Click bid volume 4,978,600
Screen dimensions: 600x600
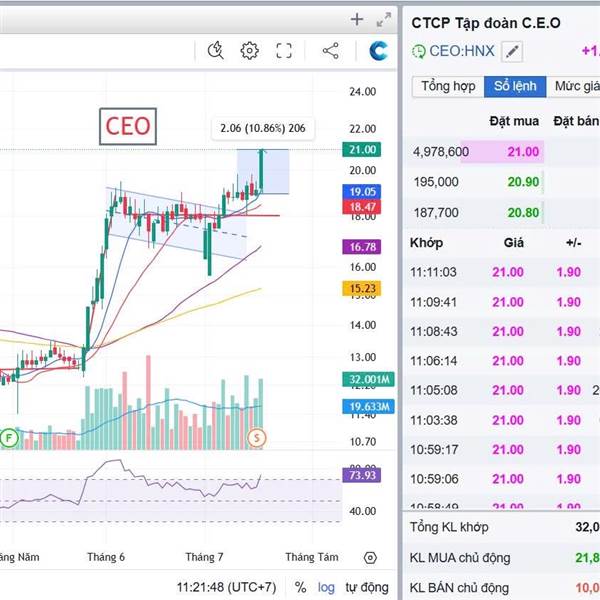pyautogui.click(x=441, y=152)
